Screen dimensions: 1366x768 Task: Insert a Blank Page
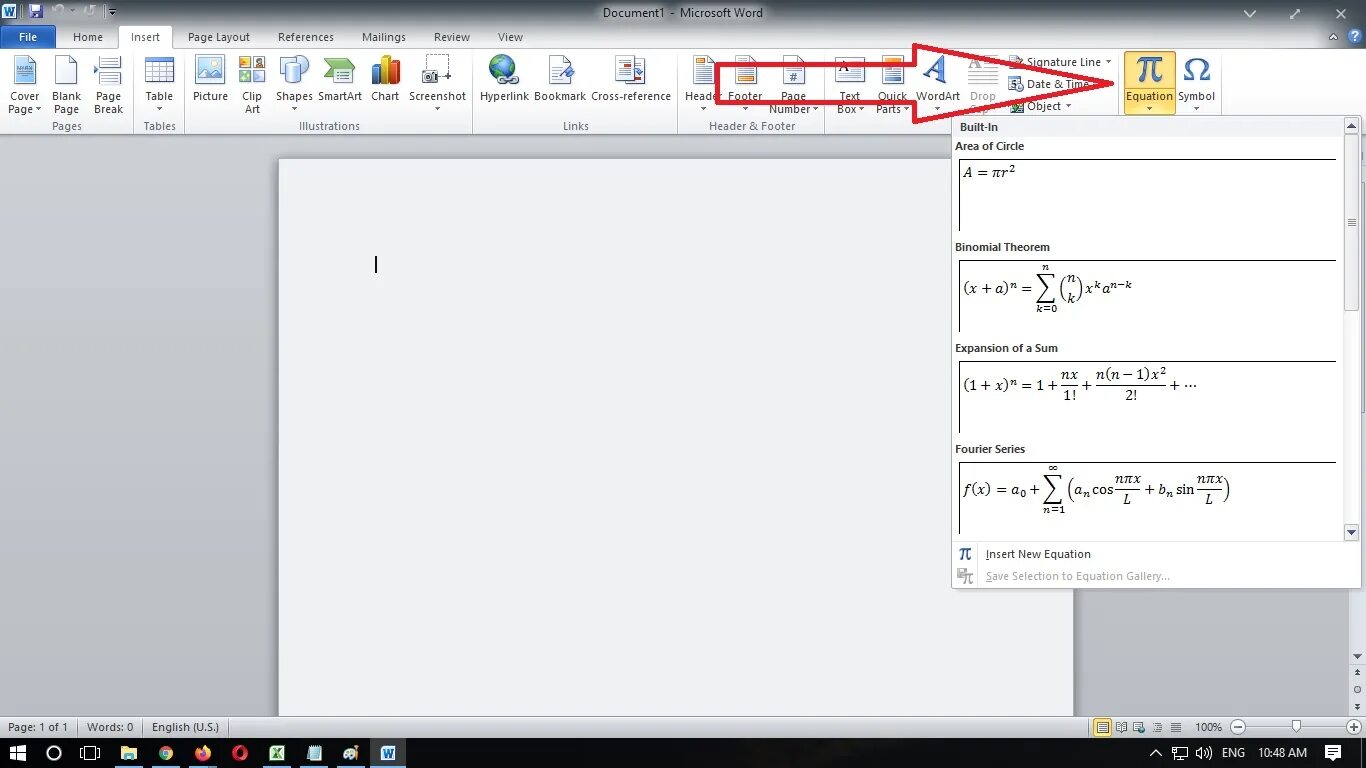66,85
